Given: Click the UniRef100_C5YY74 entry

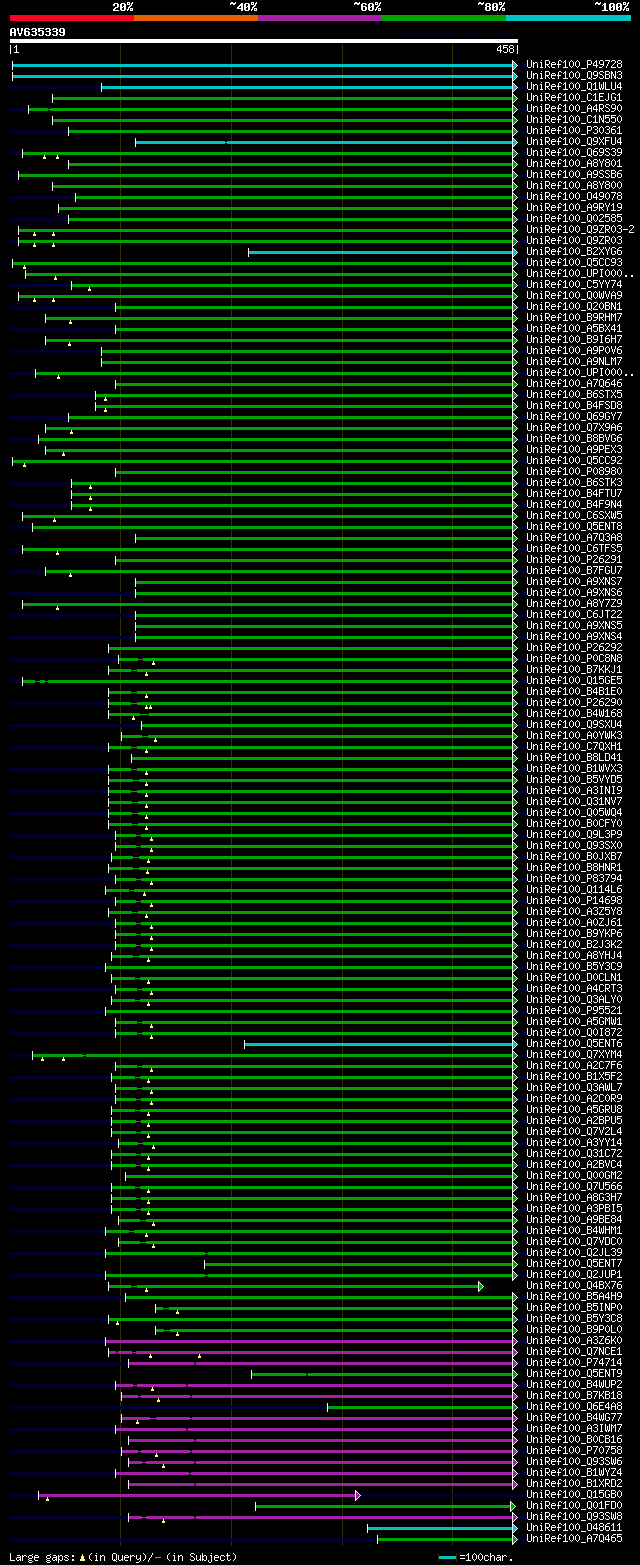Looking at the screenshot, I should pos(574,284).
